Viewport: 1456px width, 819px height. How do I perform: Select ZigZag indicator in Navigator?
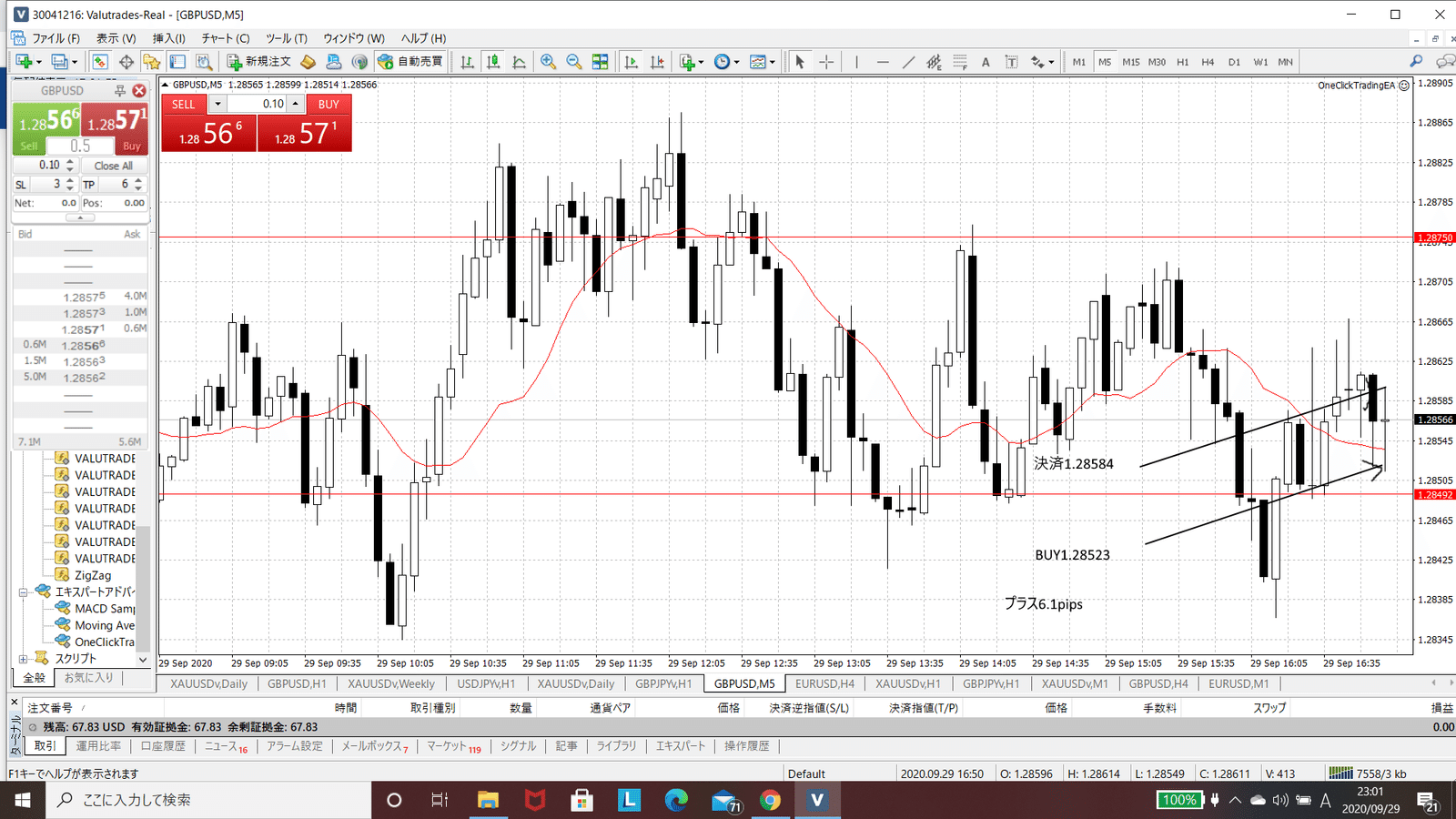tap(93, 575)
